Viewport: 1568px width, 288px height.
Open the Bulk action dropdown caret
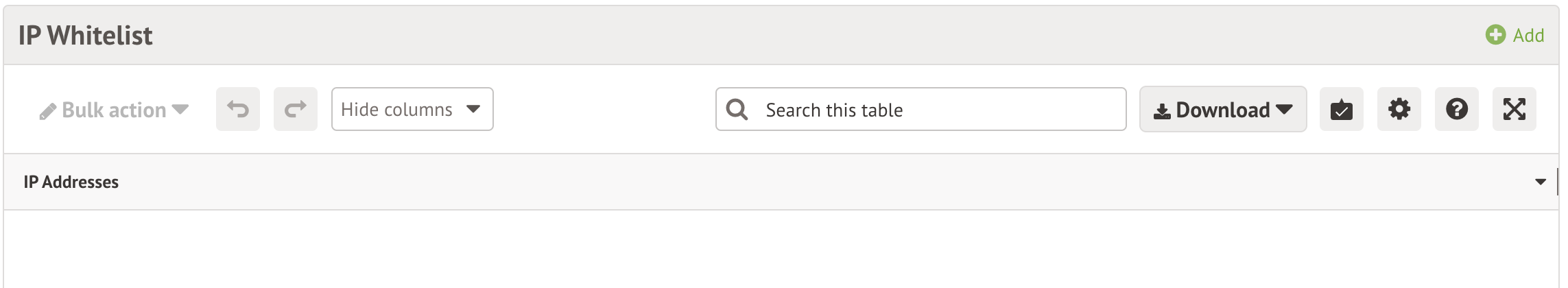tap(181, 110)
